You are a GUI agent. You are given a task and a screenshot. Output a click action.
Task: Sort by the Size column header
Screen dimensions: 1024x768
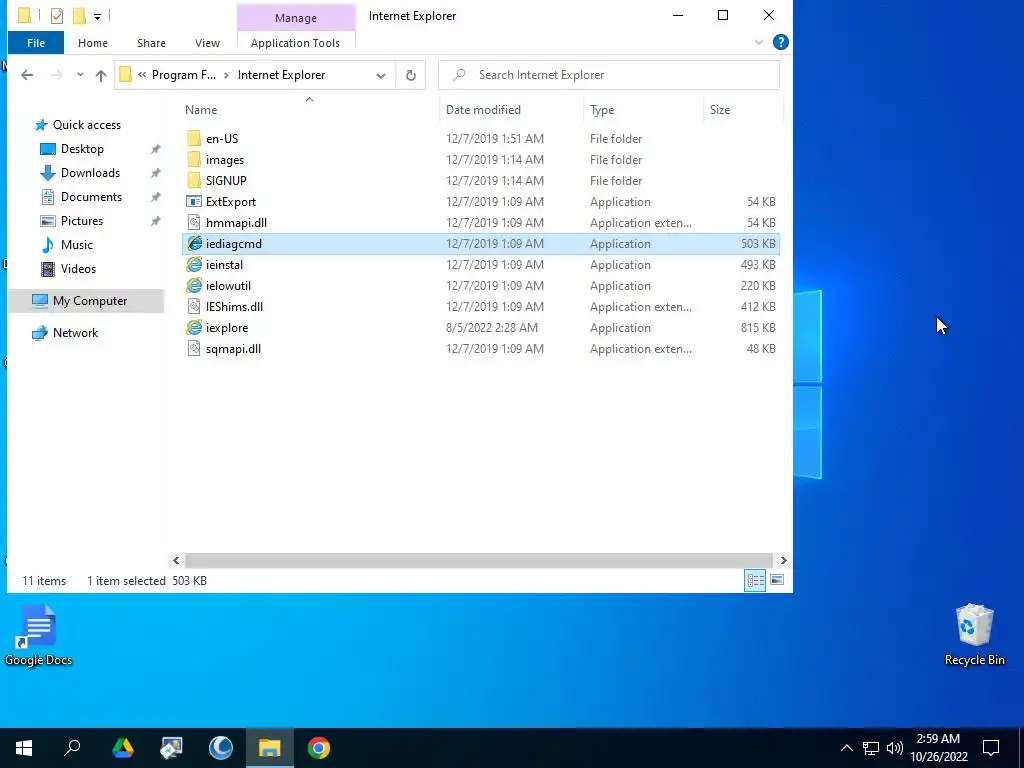click(743, 110)
